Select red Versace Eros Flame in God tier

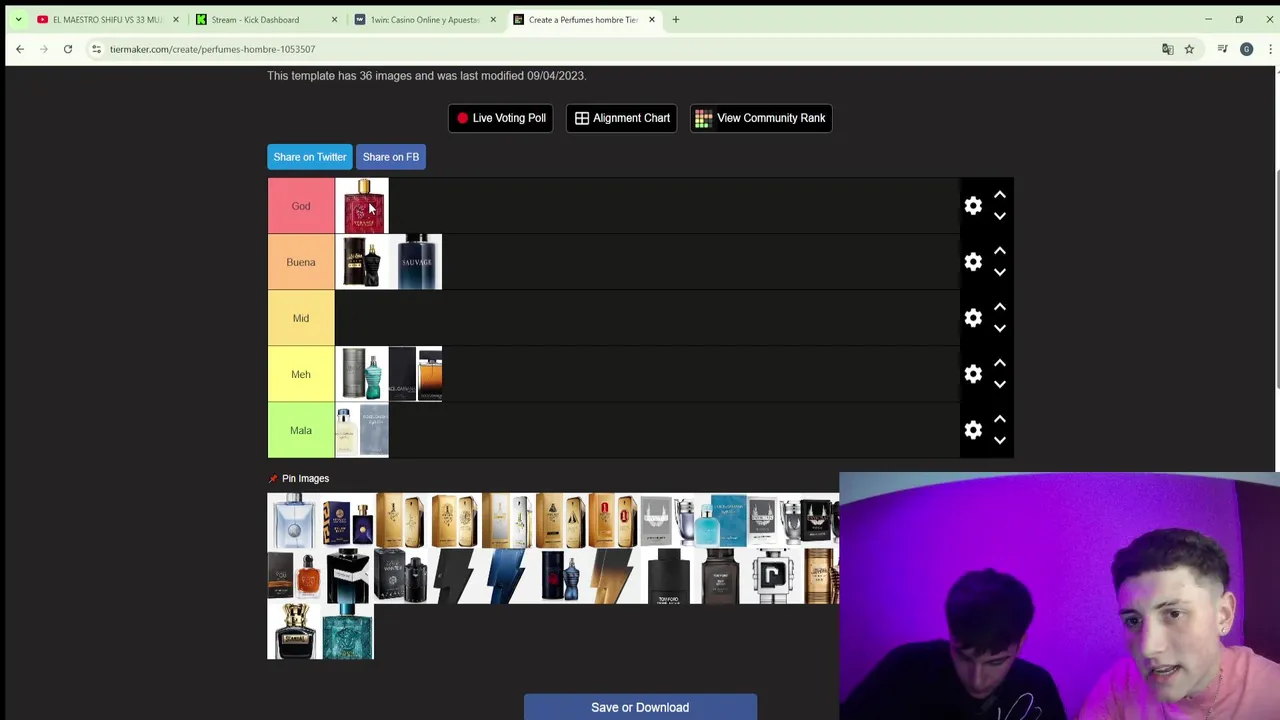tap(362, 206)
